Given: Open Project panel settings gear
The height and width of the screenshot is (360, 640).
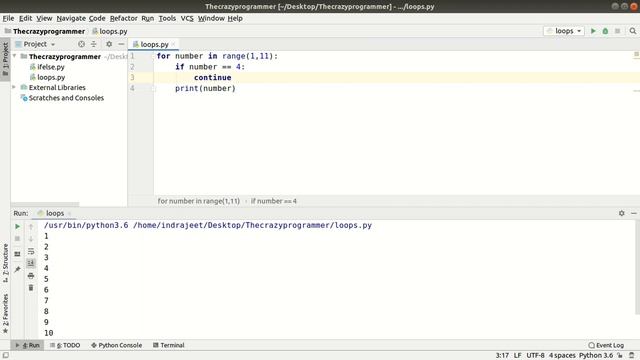Looking at the screenshot, I should pyautogui.click(x=109, y=44).
